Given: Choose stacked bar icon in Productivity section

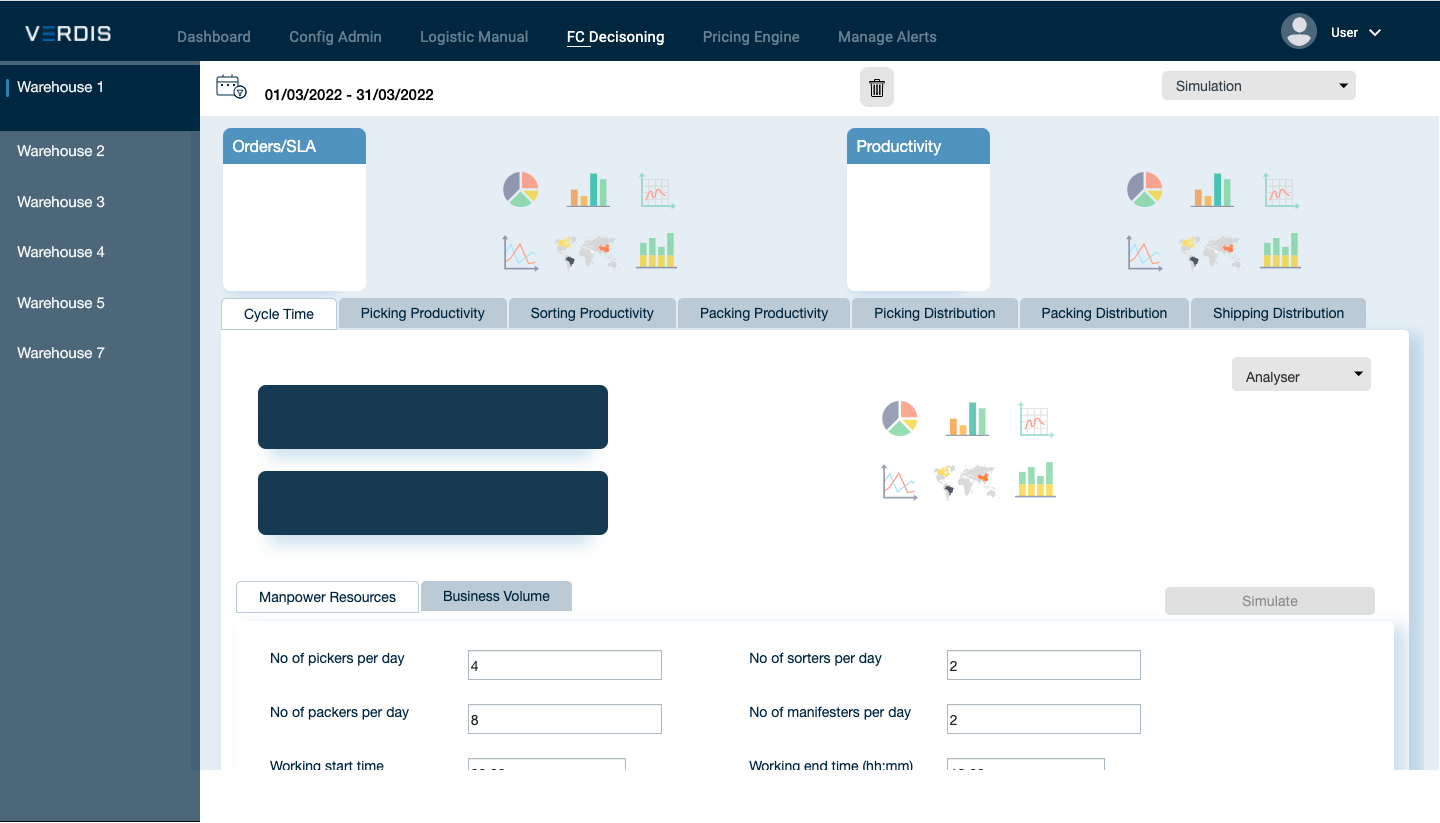Looking at the screenshot, I should coord(1281,251).
